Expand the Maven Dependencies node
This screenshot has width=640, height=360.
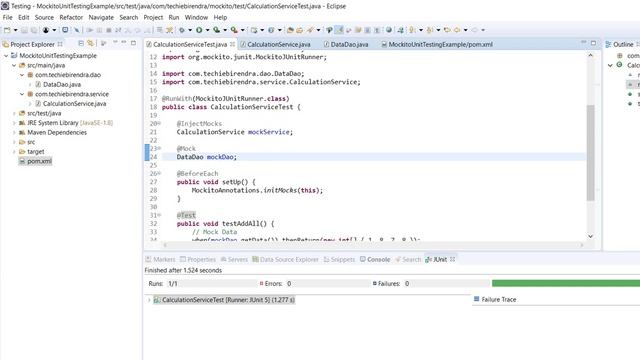[14, 132]
